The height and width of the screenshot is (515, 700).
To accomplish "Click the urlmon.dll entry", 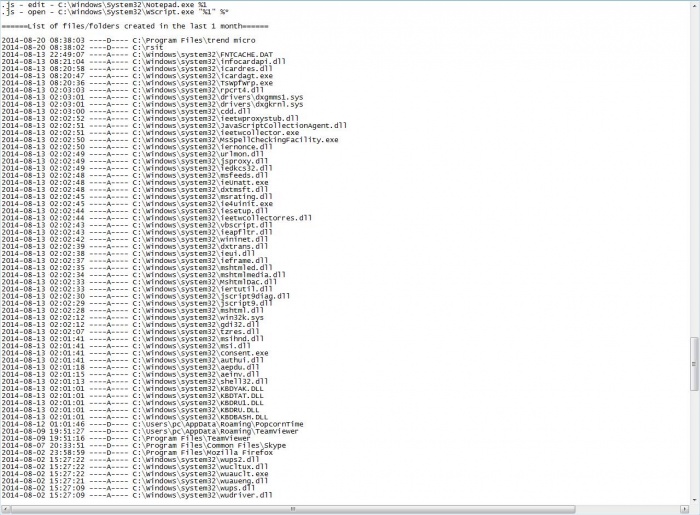I will (133, 154).
